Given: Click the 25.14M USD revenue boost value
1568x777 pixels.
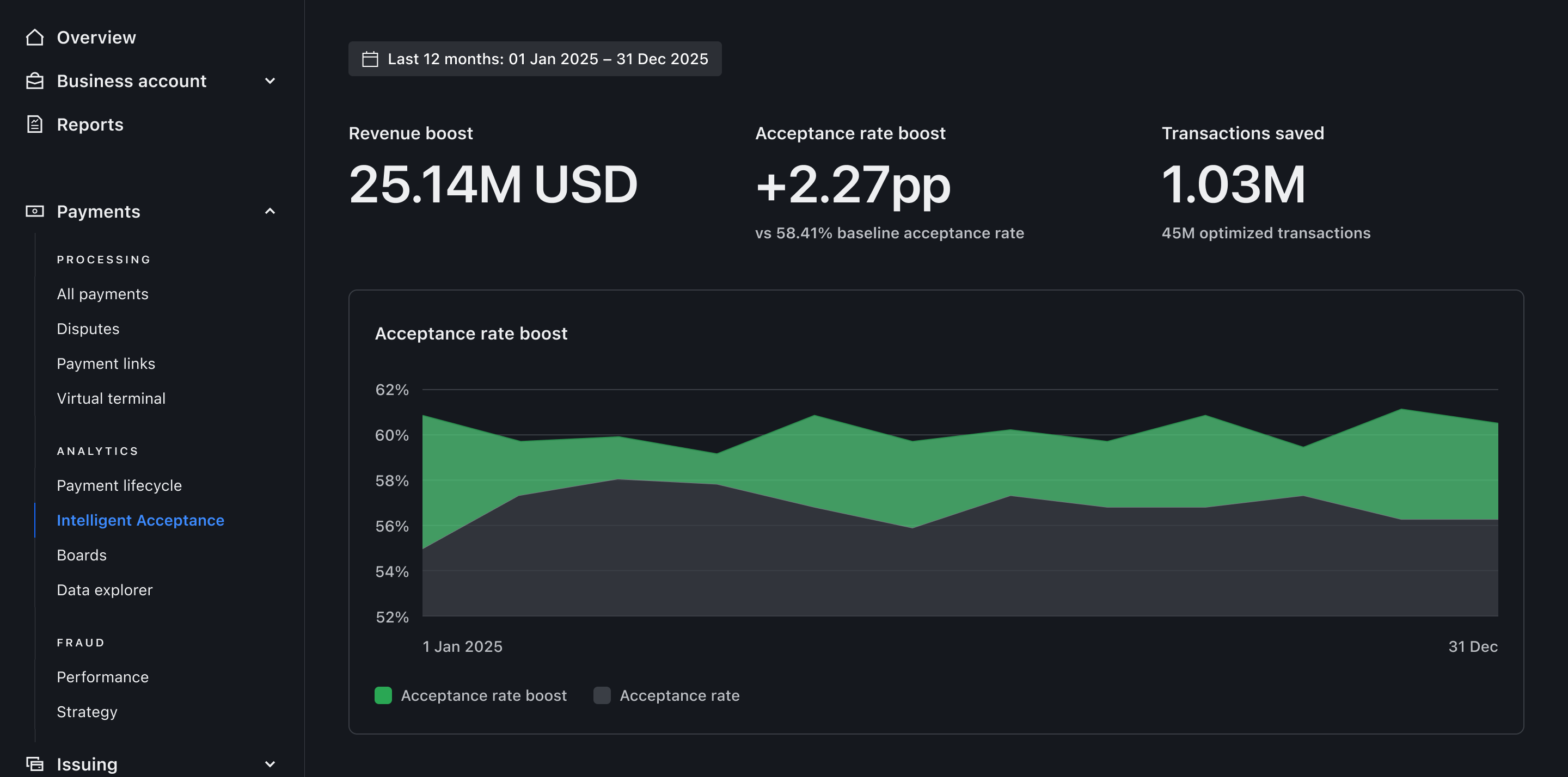Looking at the screenshot, I should [493, 184].
